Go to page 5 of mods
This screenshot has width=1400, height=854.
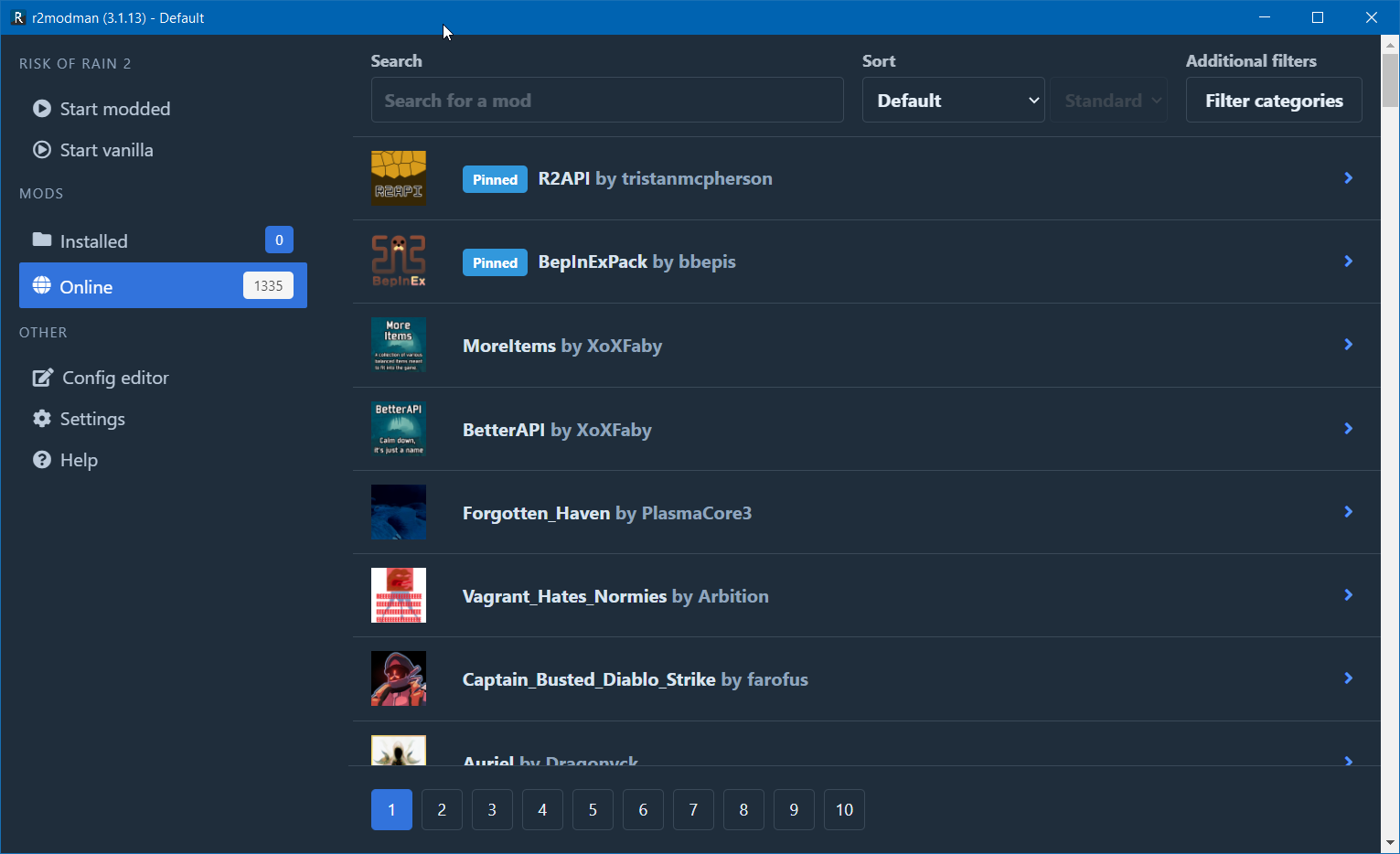point(593,809)
